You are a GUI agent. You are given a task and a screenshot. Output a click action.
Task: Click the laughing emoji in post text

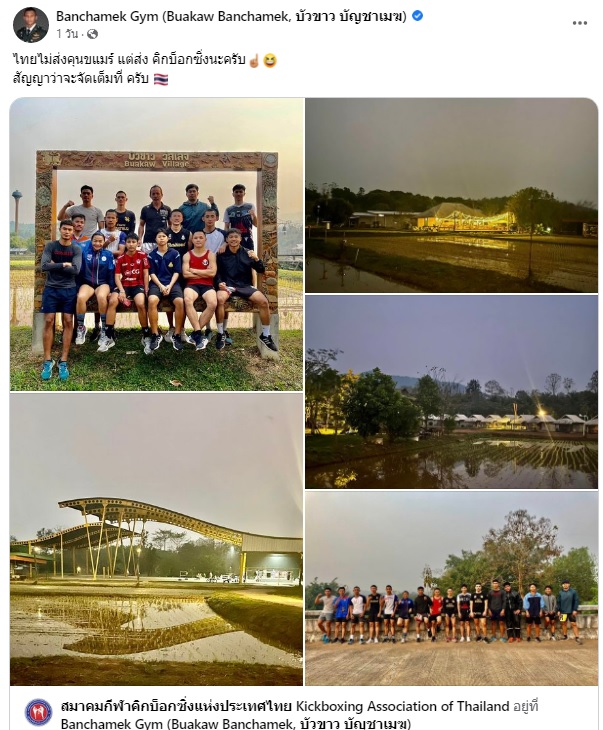[x=270, y=61]
